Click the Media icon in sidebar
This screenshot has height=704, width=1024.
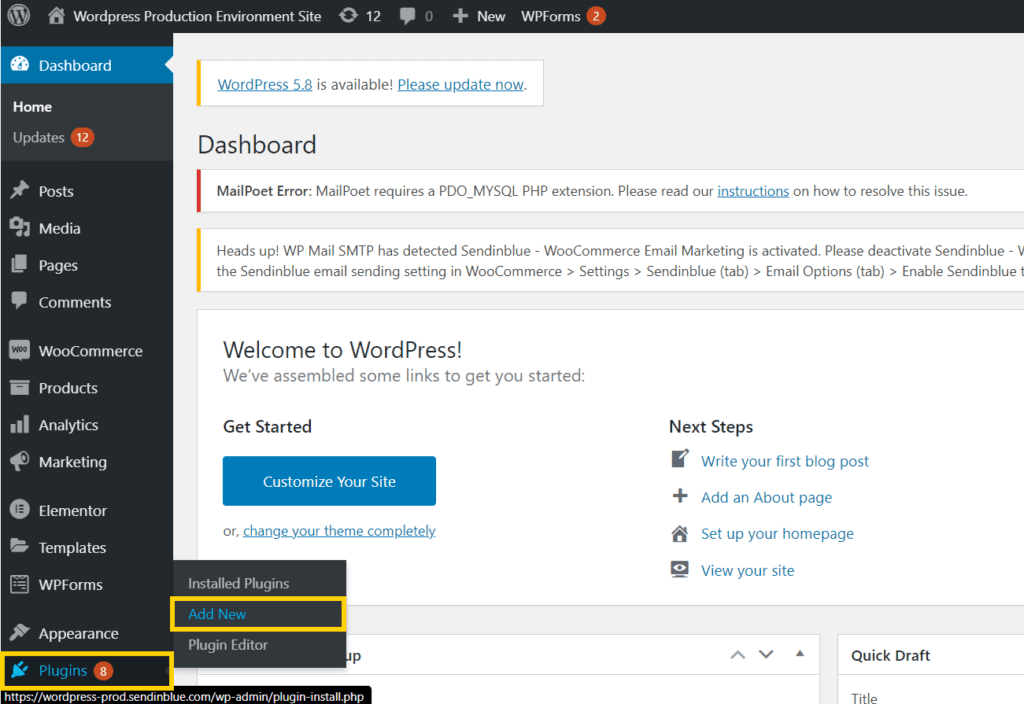pos(20,227)
